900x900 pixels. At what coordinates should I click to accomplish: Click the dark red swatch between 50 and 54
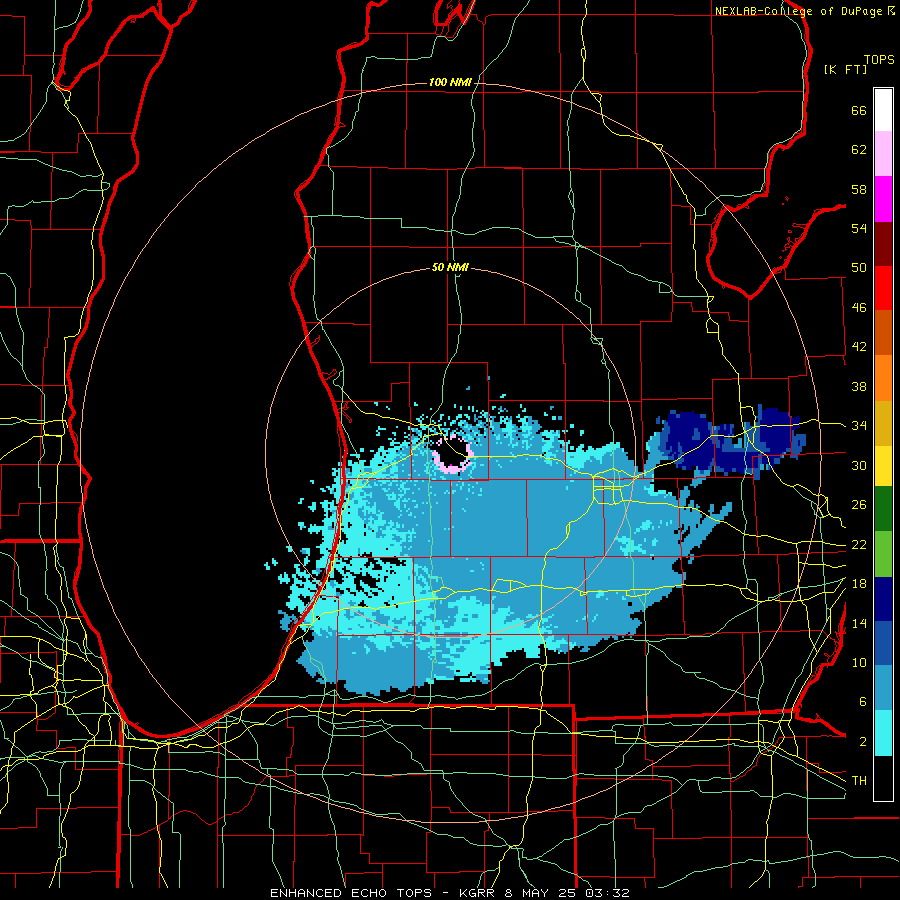(883, 243)
